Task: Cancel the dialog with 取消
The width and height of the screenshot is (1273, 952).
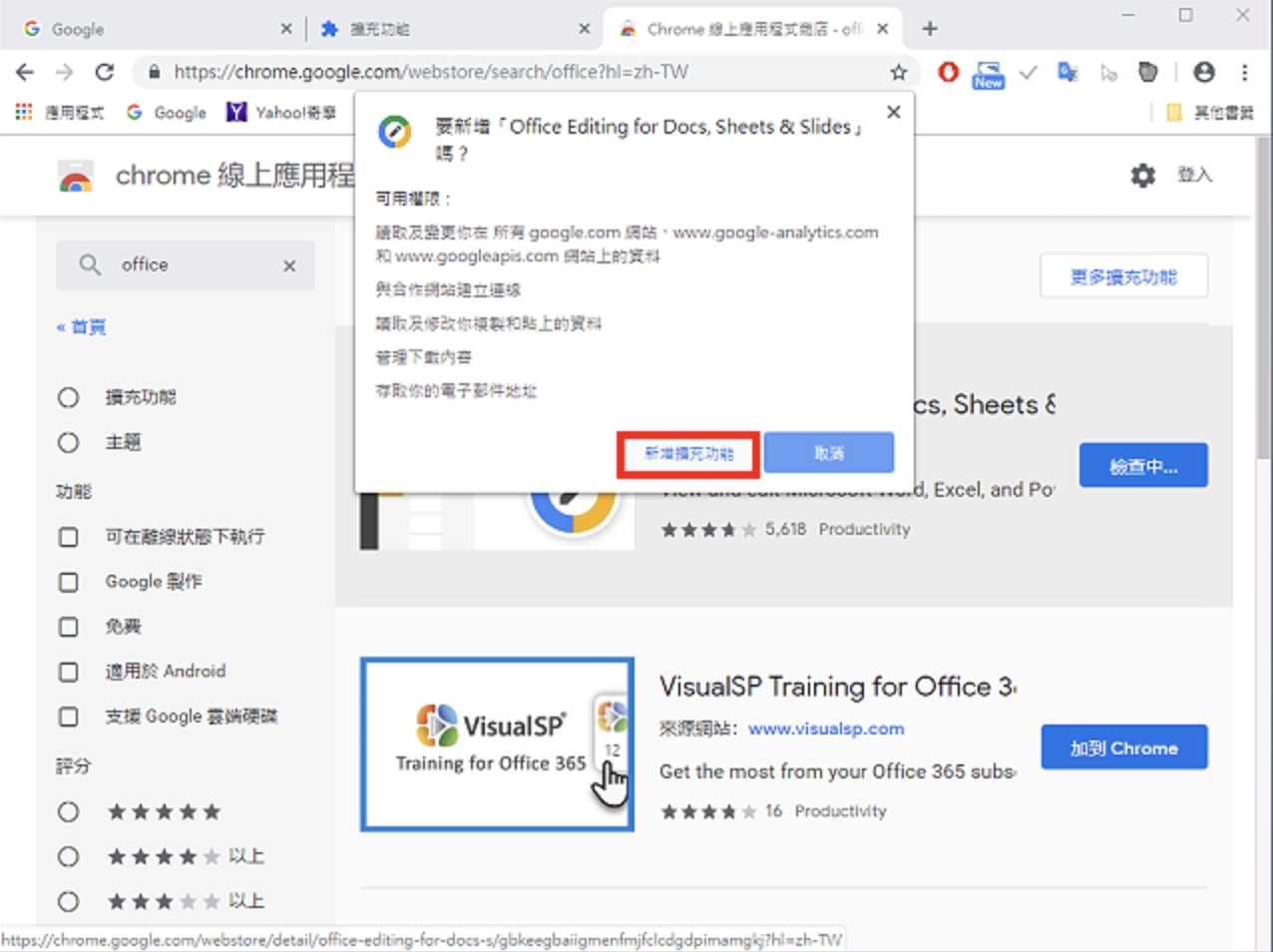Action: click(829, 453)
